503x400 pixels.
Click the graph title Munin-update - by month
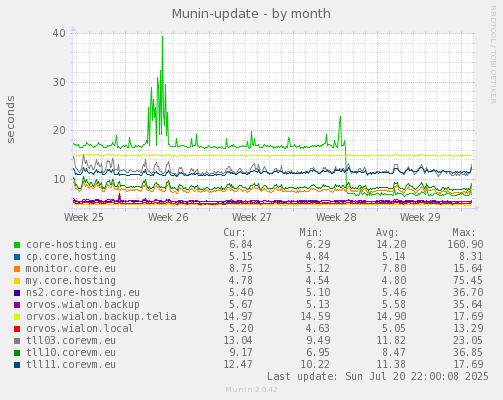[x=251, y=14]
